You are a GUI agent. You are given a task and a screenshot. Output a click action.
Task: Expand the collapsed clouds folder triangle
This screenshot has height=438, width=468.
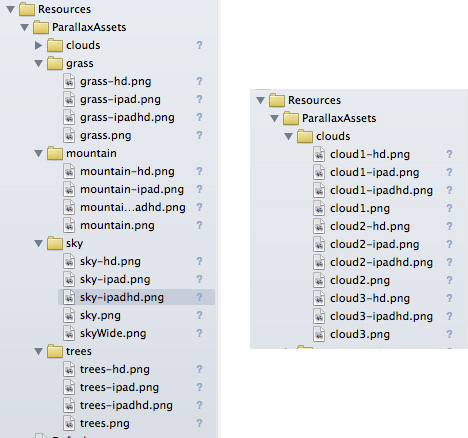(x=39, y=45)
